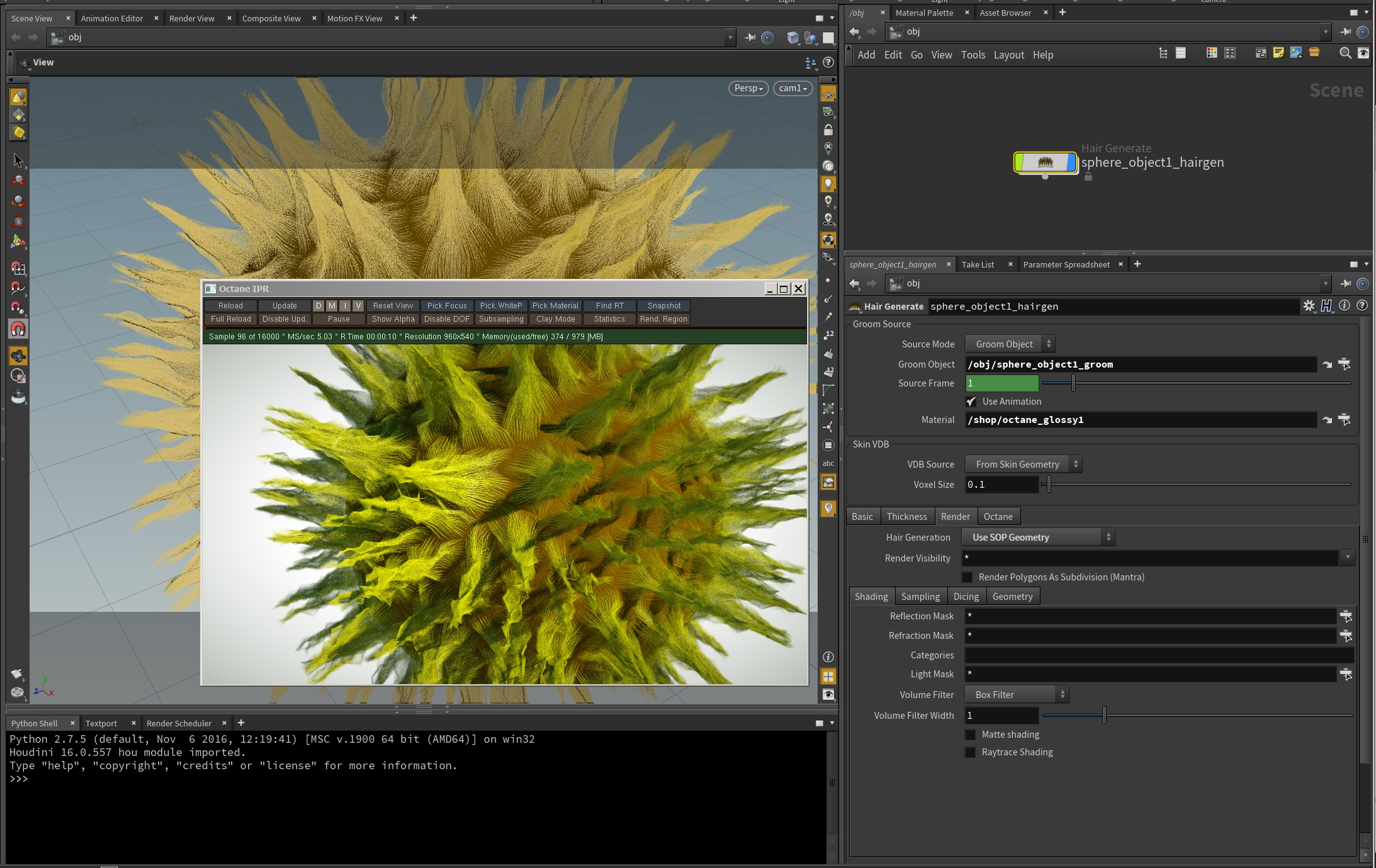The image size is (1376, 868).
Task: Toggle the Use Animation checkbox
Action: (971, 402)
